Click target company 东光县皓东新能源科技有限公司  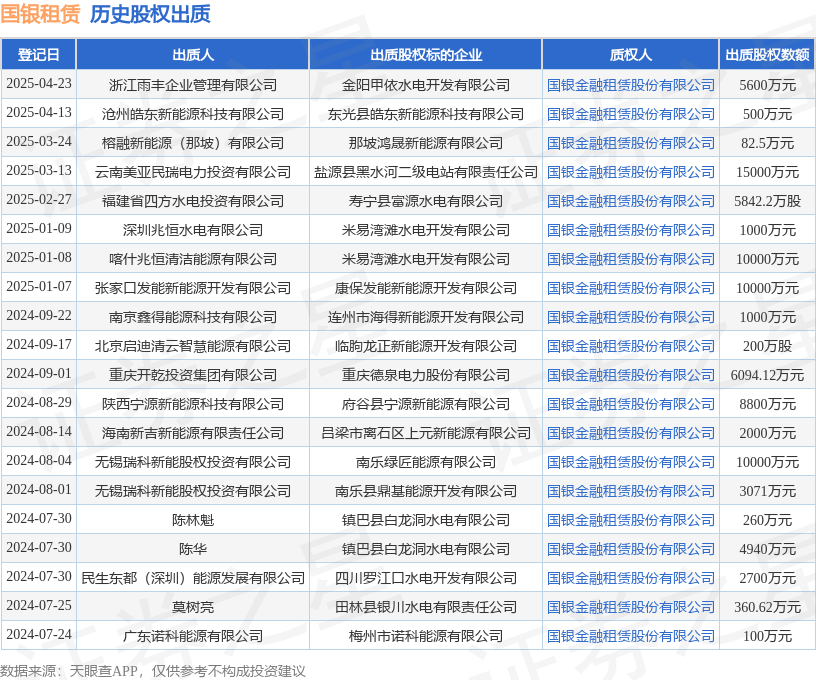426,114
